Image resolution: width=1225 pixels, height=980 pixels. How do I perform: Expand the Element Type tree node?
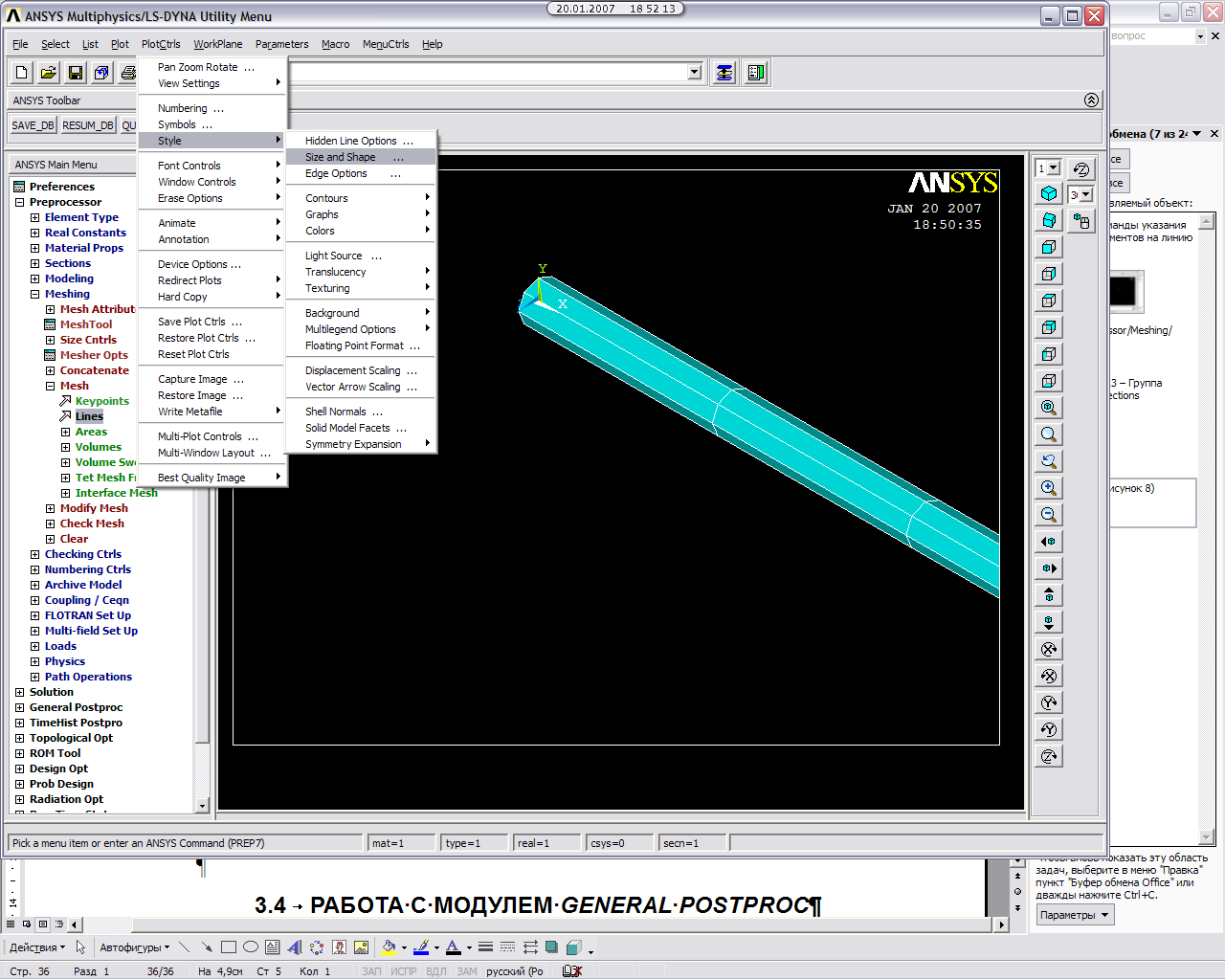point(34,217)
